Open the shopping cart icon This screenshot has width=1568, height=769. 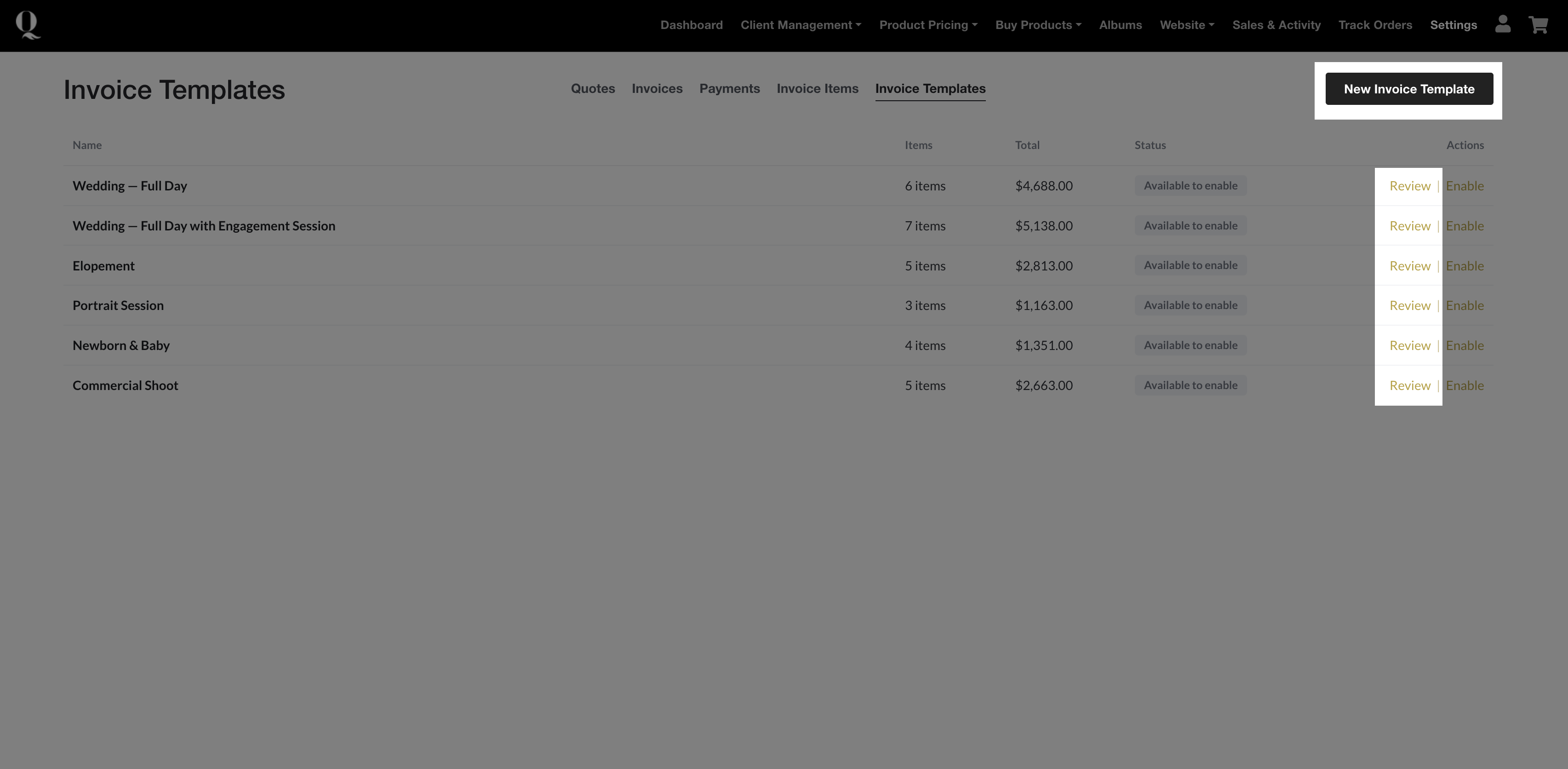1538,24
